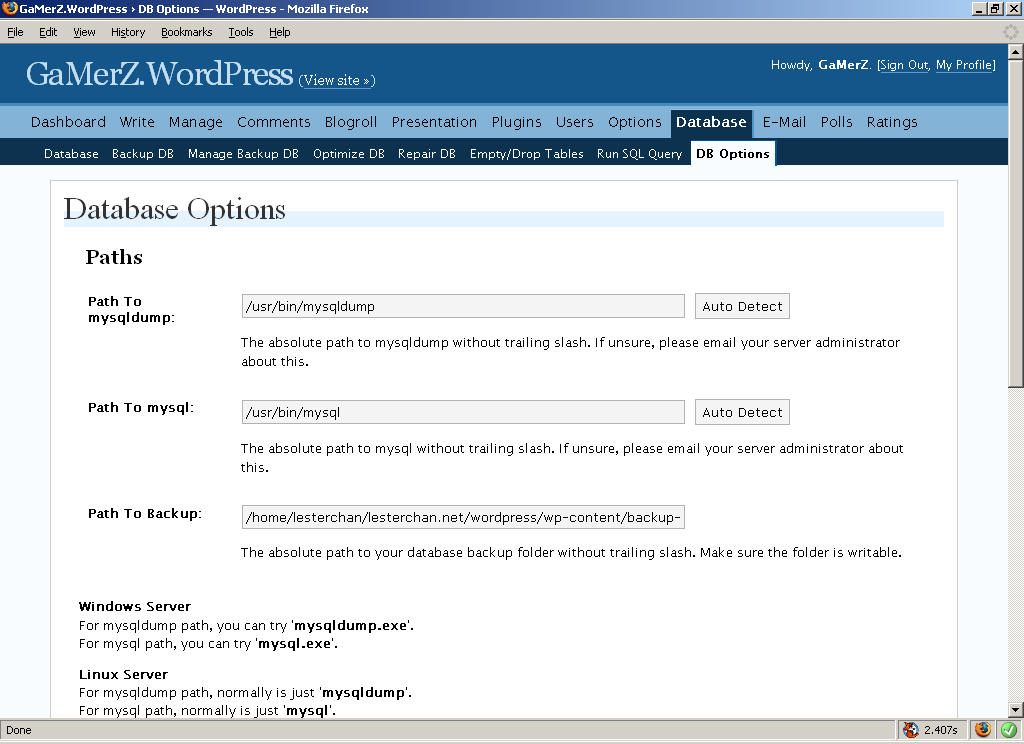Click the Linux Server heading
The height and width of the screenshot is (744, 1024).
[123, 674]
